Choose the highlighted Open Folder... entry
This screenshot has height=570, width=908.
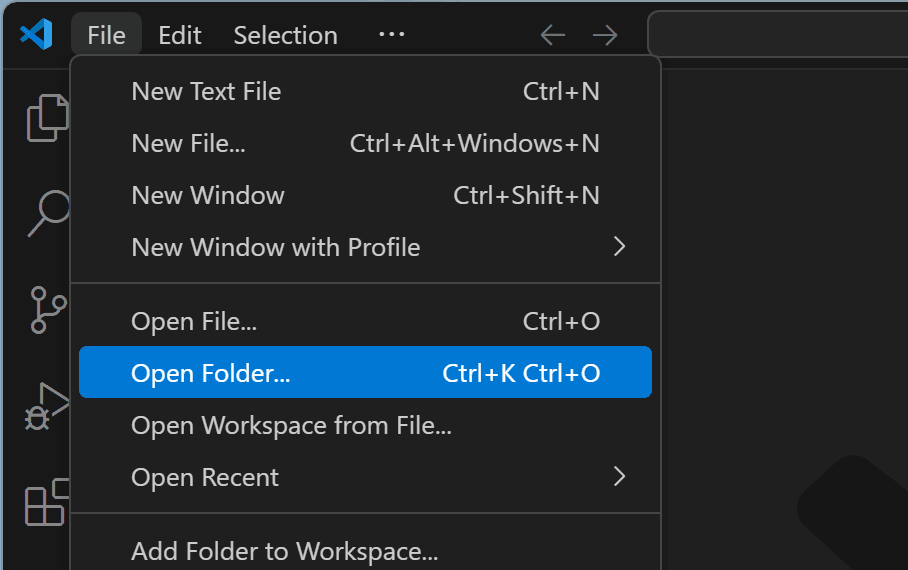[365, 372]
